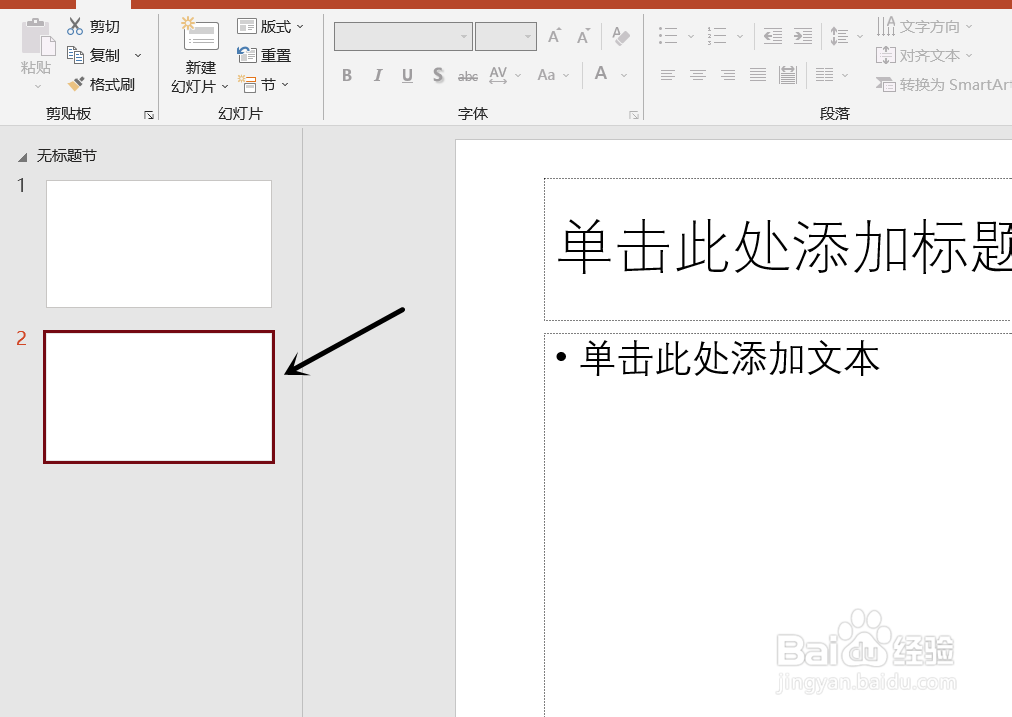Toggle text Shadow formatting
Image resolution: width=1012 pixels, height=717 pixels.
click(438, 76)
